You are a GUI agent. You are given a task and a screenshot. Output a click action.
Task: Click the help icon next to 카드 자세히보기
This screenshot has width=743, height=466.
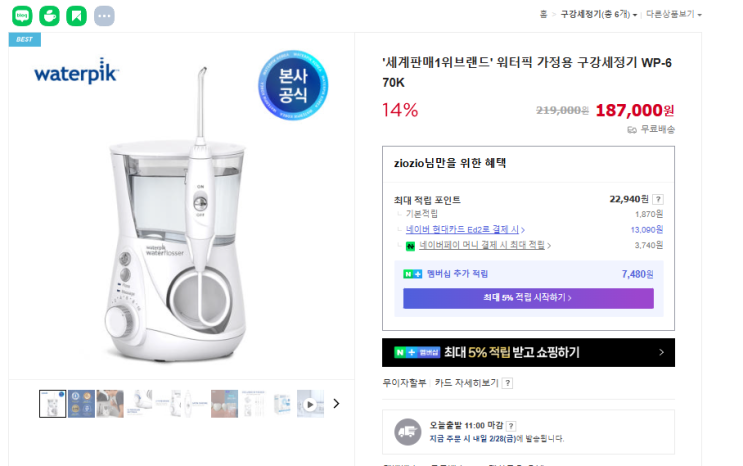[507, 383]
